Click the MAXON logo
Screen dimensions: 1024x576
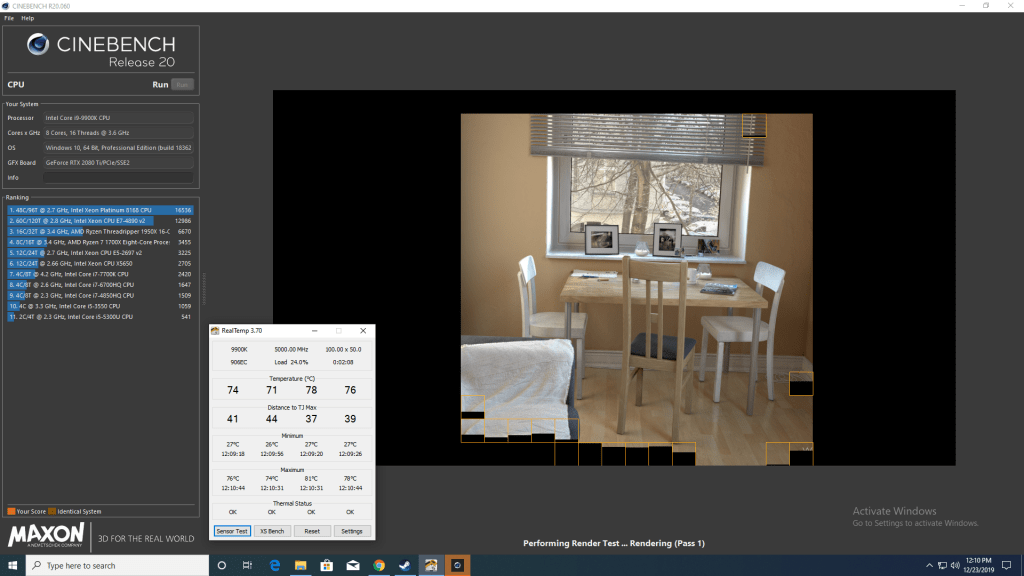point(46,535)
